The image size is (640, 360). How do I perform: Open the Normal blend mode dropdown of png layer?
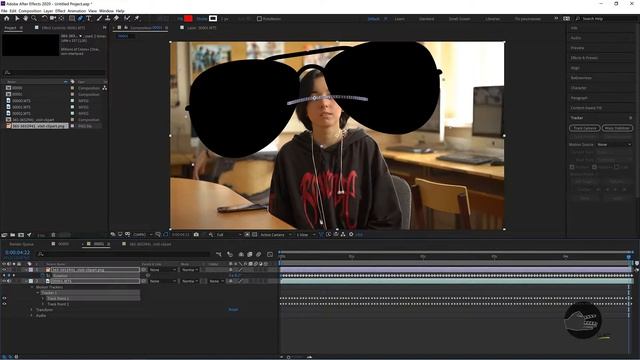point(190,270)
